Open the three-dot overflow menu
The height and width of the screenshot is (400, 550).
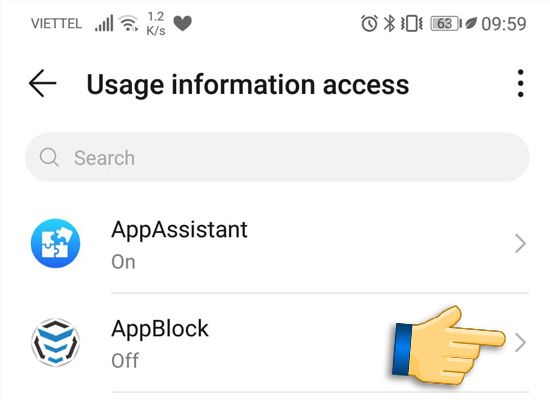pyautogui.click(x=521, y=83)
